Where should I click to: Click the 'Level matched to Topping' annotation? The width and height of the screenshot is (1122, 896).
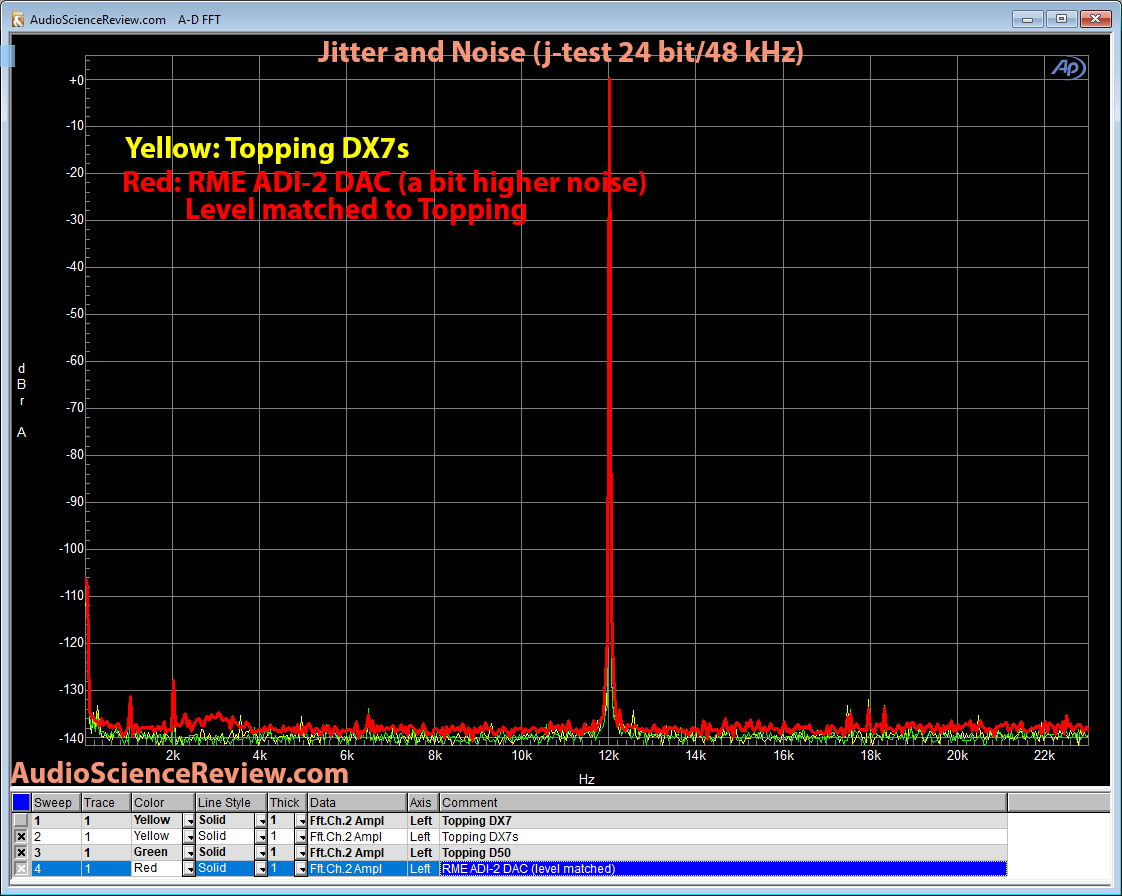356,210
